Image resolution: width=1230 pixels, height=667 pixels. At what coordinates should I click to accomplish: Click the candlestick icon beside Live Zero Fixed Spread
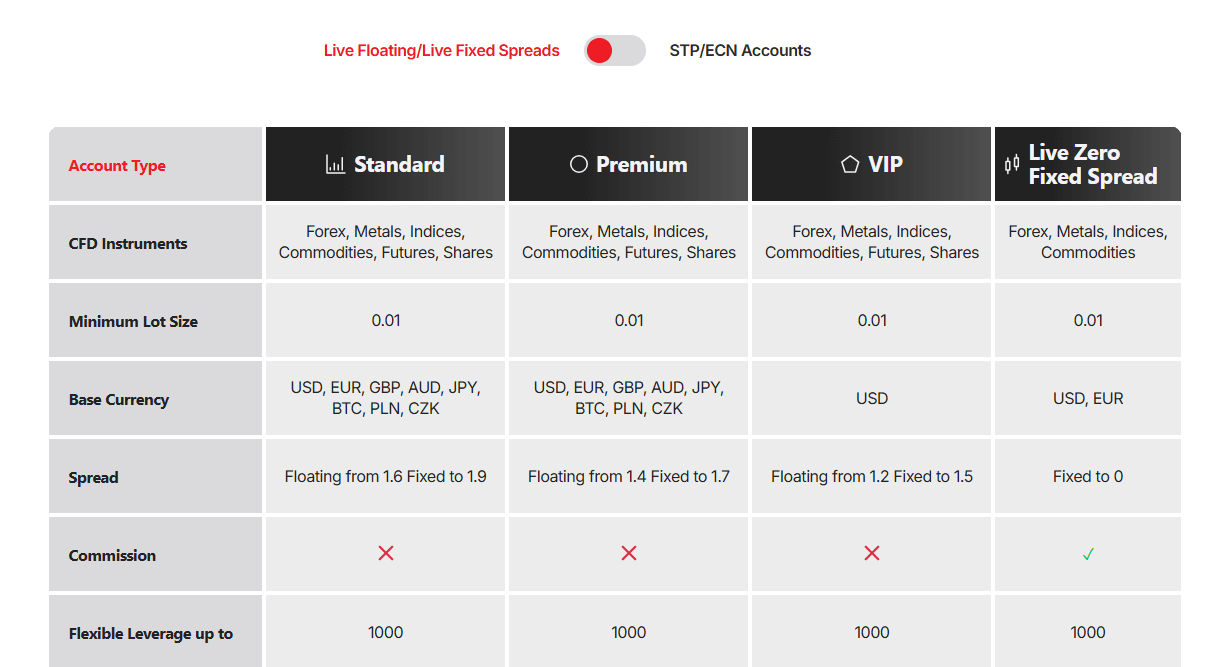pos(1012,165)
